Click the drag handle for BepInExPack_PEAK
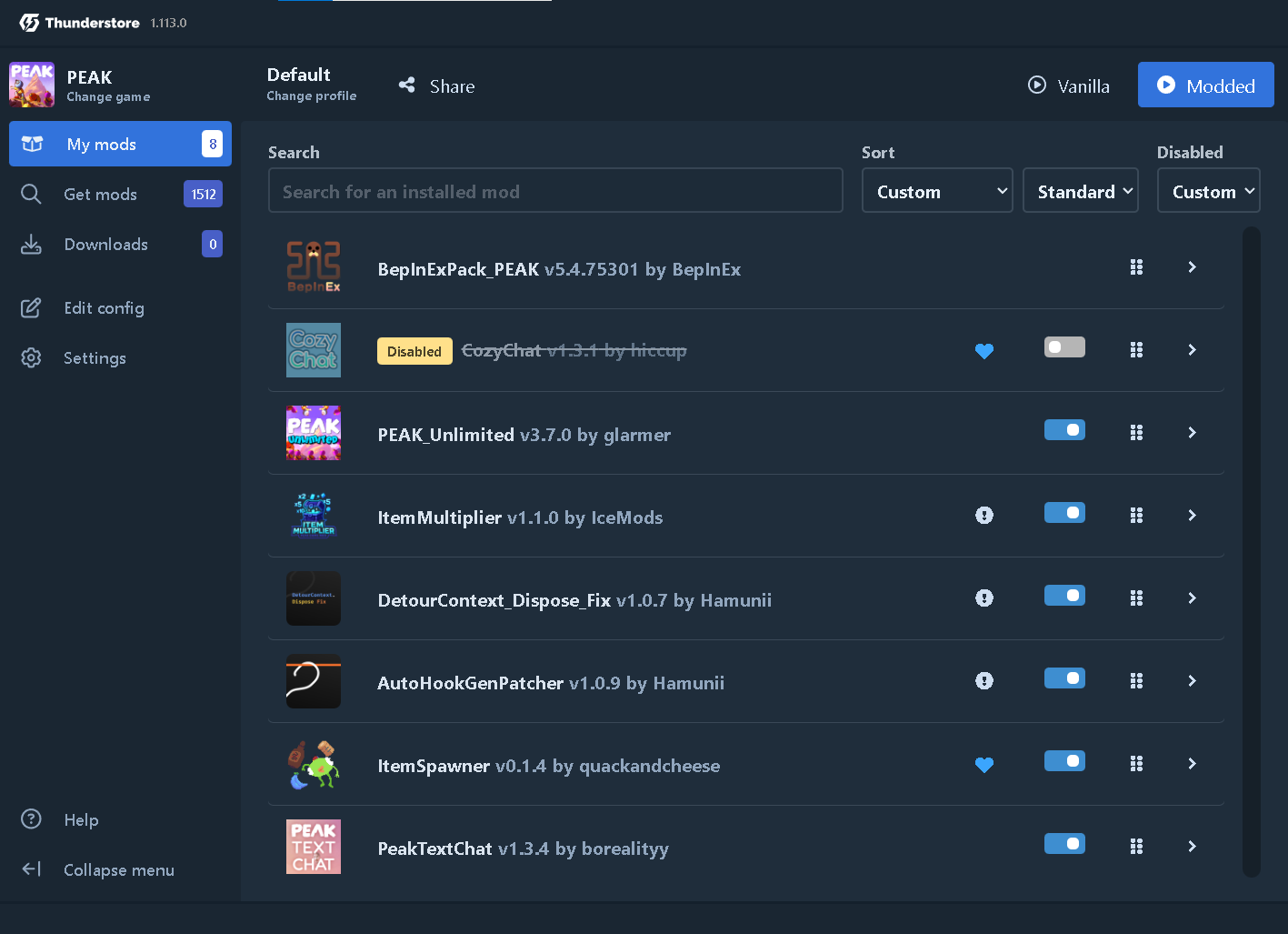Screen dimensions: 1288x934 point(1136,267)
